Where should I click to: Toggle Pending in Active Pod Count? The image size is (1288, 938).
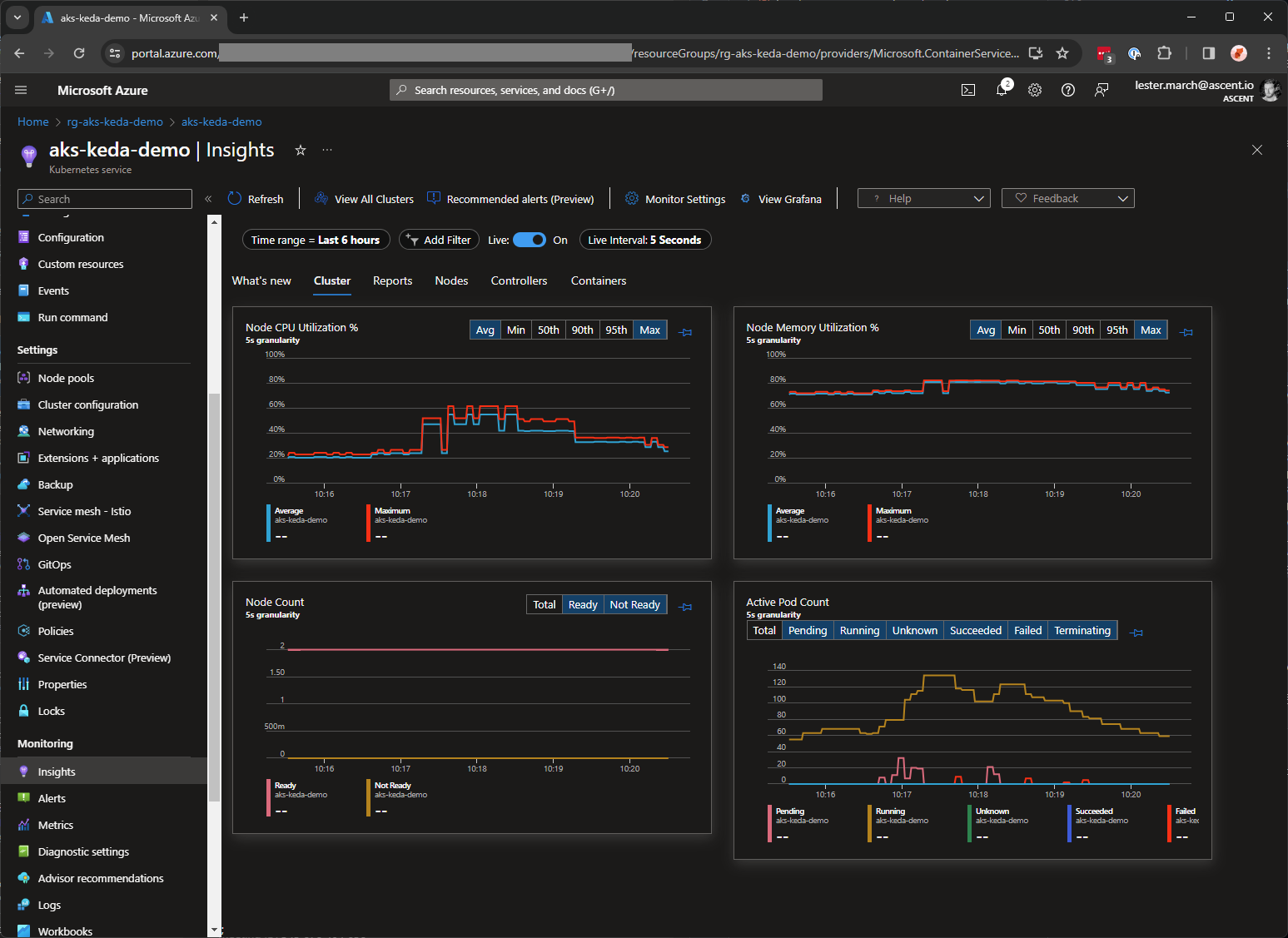[x=808, y=630]
